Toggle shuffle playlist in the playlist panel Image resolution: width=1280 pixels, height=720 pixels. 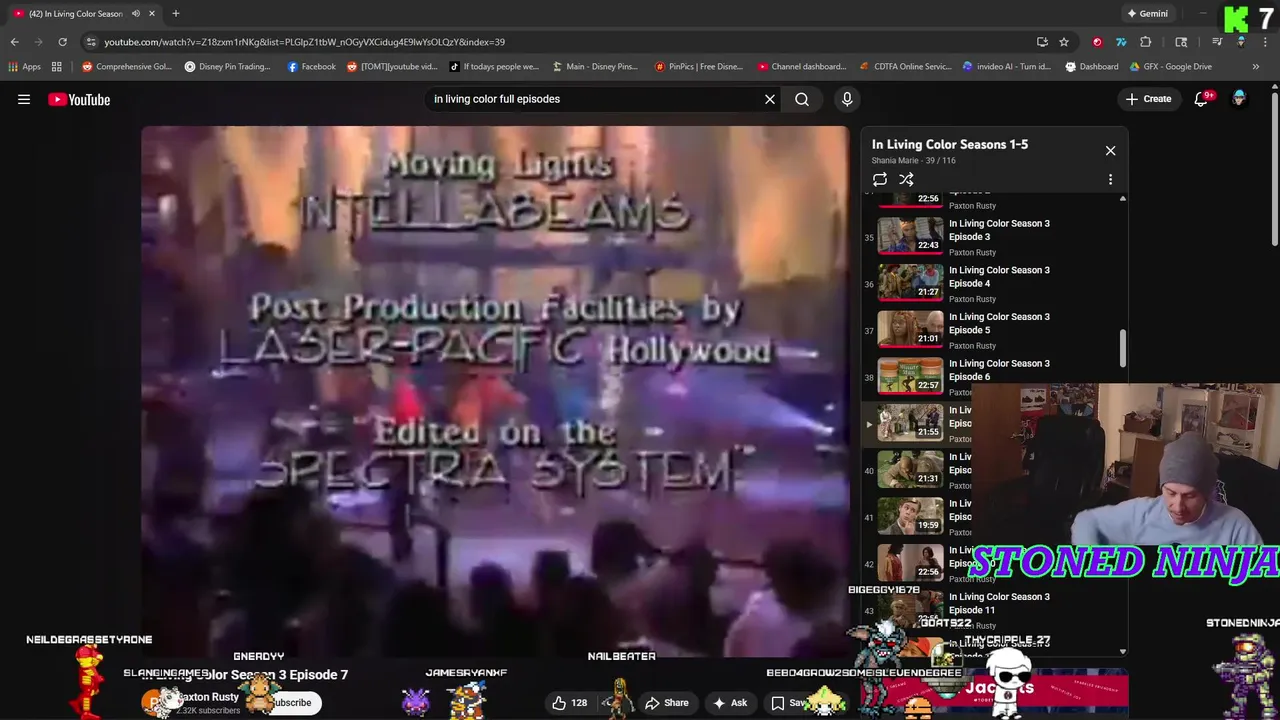coord(906,180)
